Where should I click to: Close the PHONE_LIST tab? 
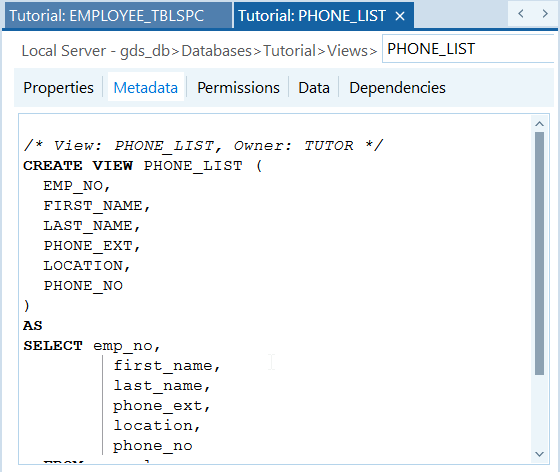click(x=400, y=16)
